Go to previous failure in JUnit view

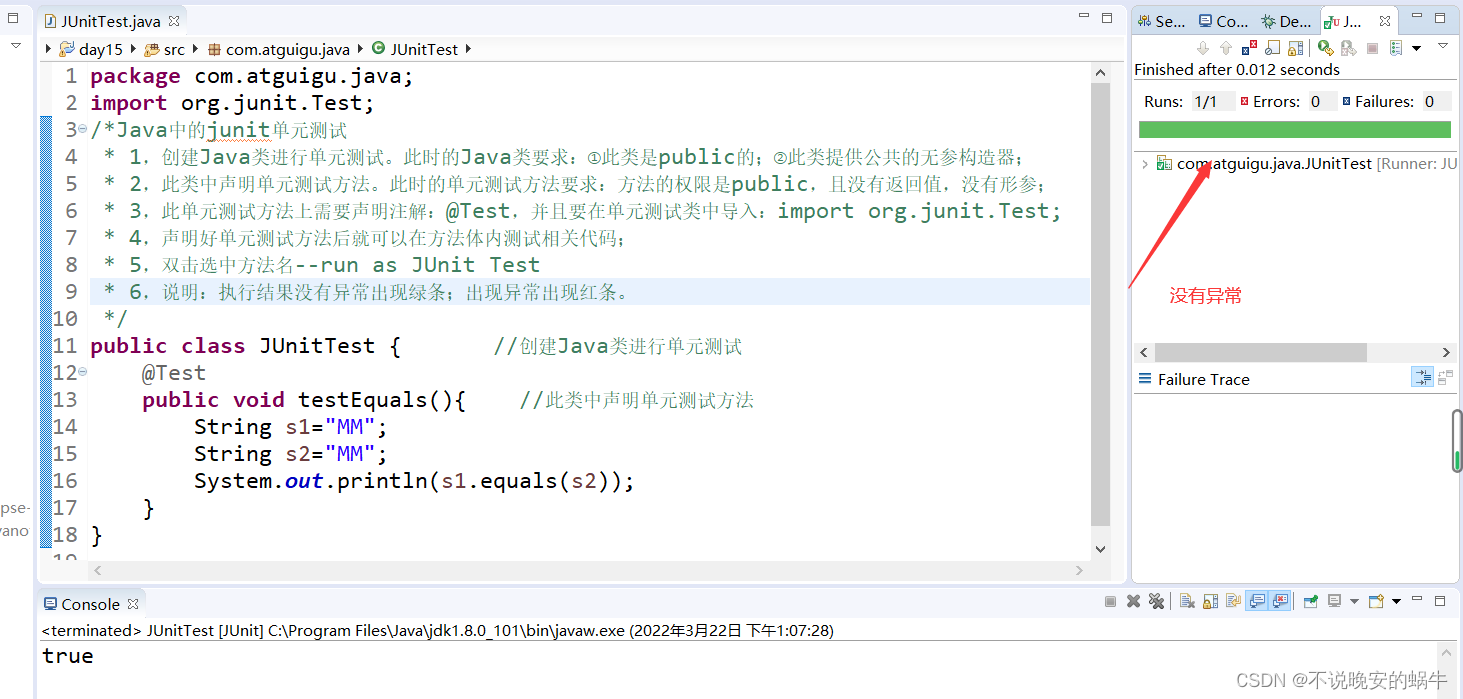(x=1226, y=48)
